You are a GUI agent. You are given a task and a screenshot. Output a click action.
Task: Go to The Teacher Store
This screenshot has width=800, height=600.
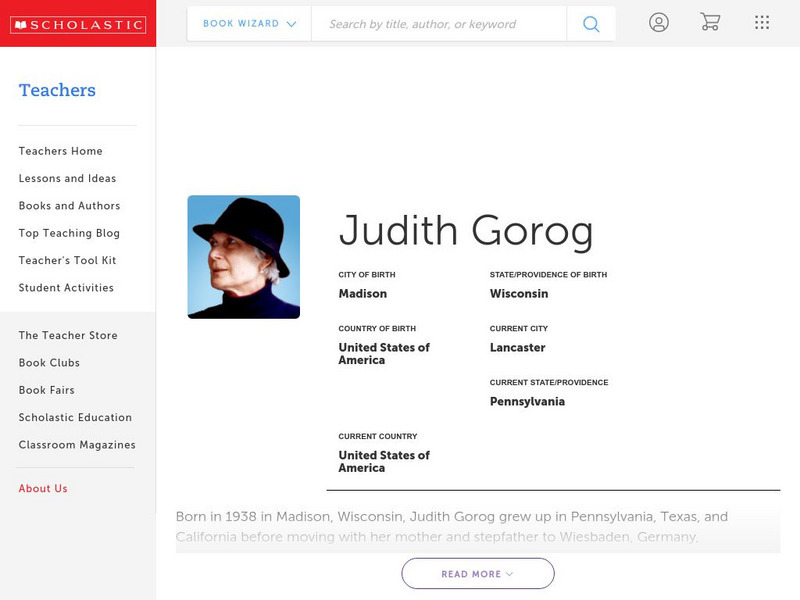[x=68, y=336]
